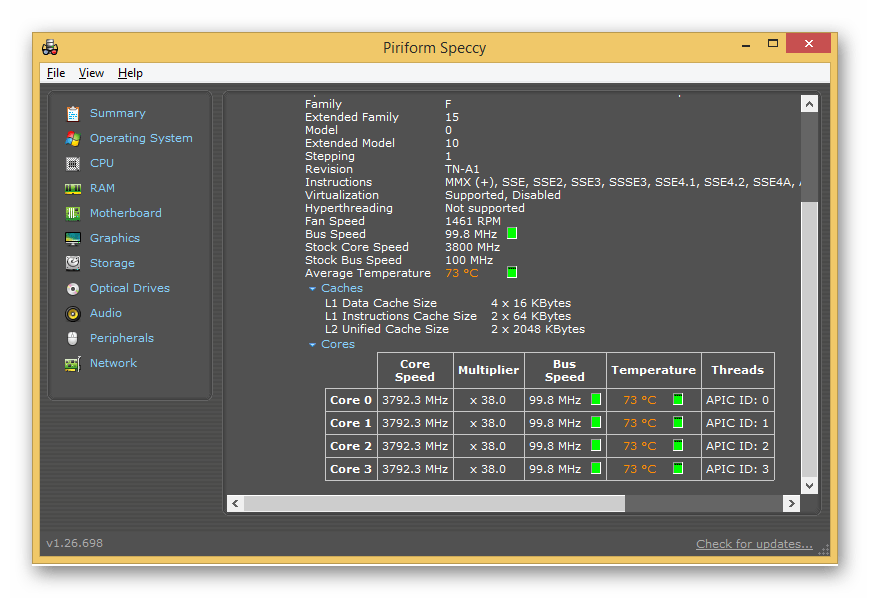Viewport: 870px width, 598px height.
Task: Click green indicator next to Bus Speed 99.8 MHz
Action: click(512, 234)
